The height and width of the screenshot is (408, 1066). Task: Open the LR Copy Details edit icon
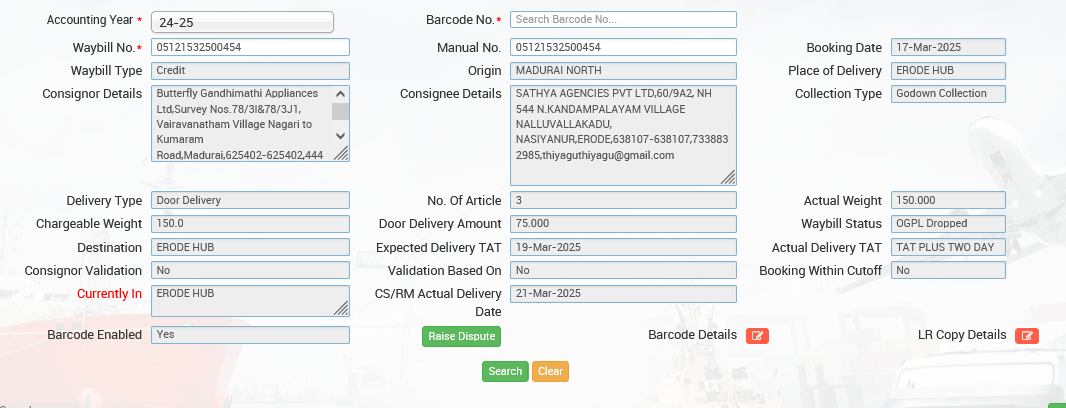(1027, 336)
